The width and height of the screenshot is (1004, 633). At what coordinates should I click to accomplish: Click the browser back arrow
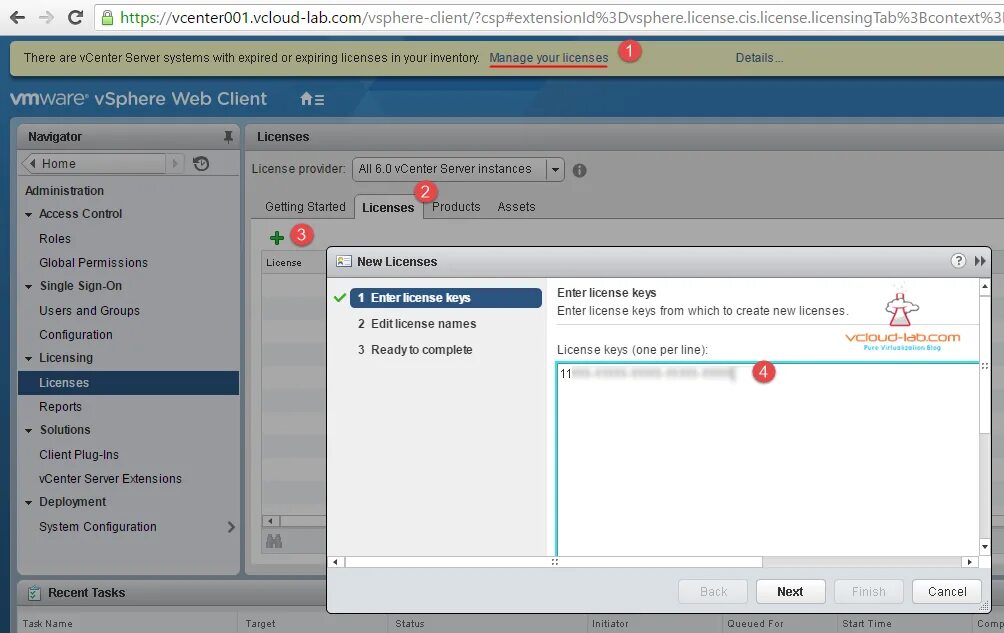click(16, 17)
